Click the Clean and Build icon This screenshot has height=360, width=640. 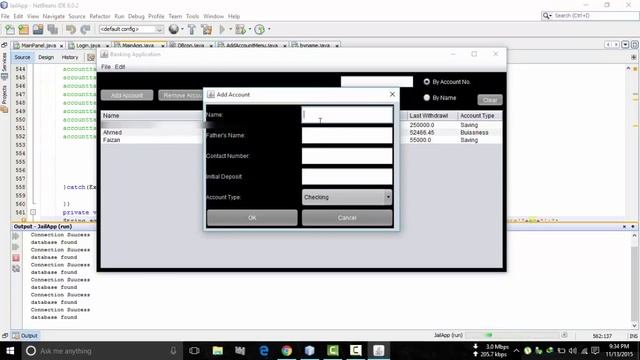207,29
